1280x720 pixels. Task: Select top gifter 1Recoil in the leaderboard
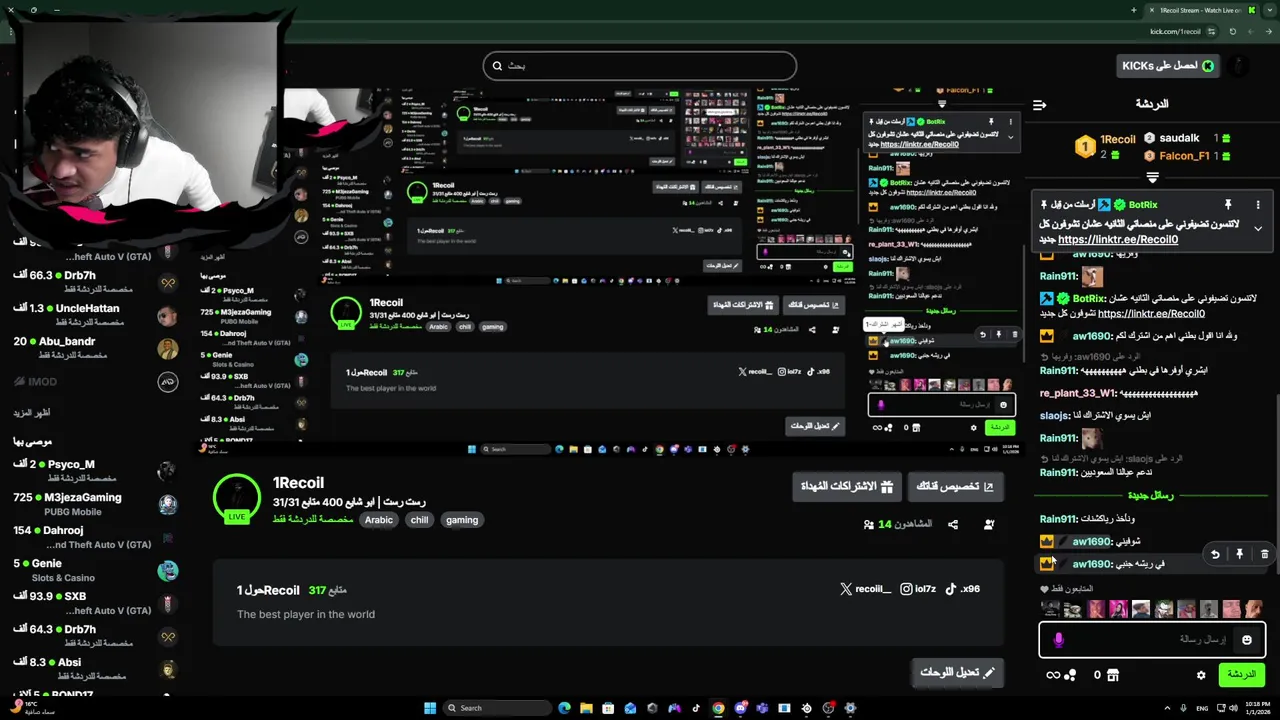[1105, 147]
